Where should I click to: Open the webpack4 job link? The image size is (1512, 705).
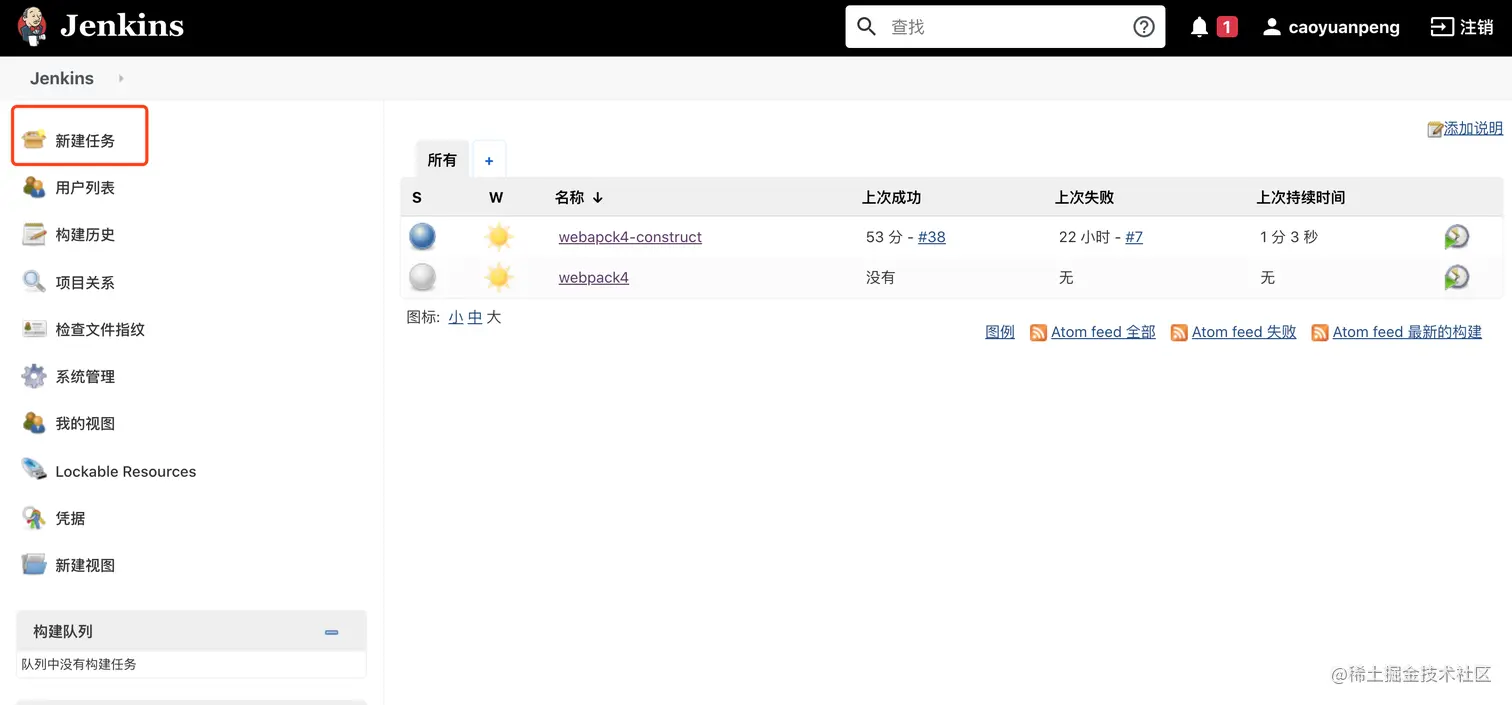click(594, 277)
